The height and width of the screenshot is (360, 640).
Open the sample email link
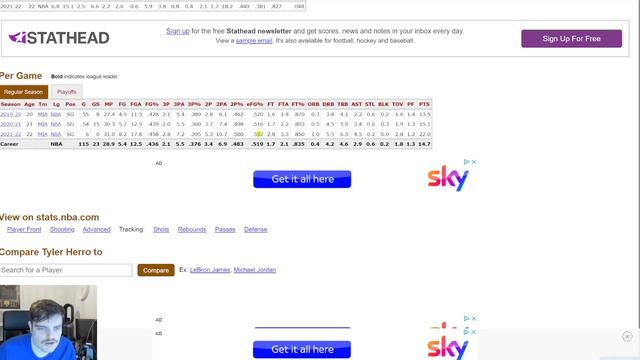point(254,41)
